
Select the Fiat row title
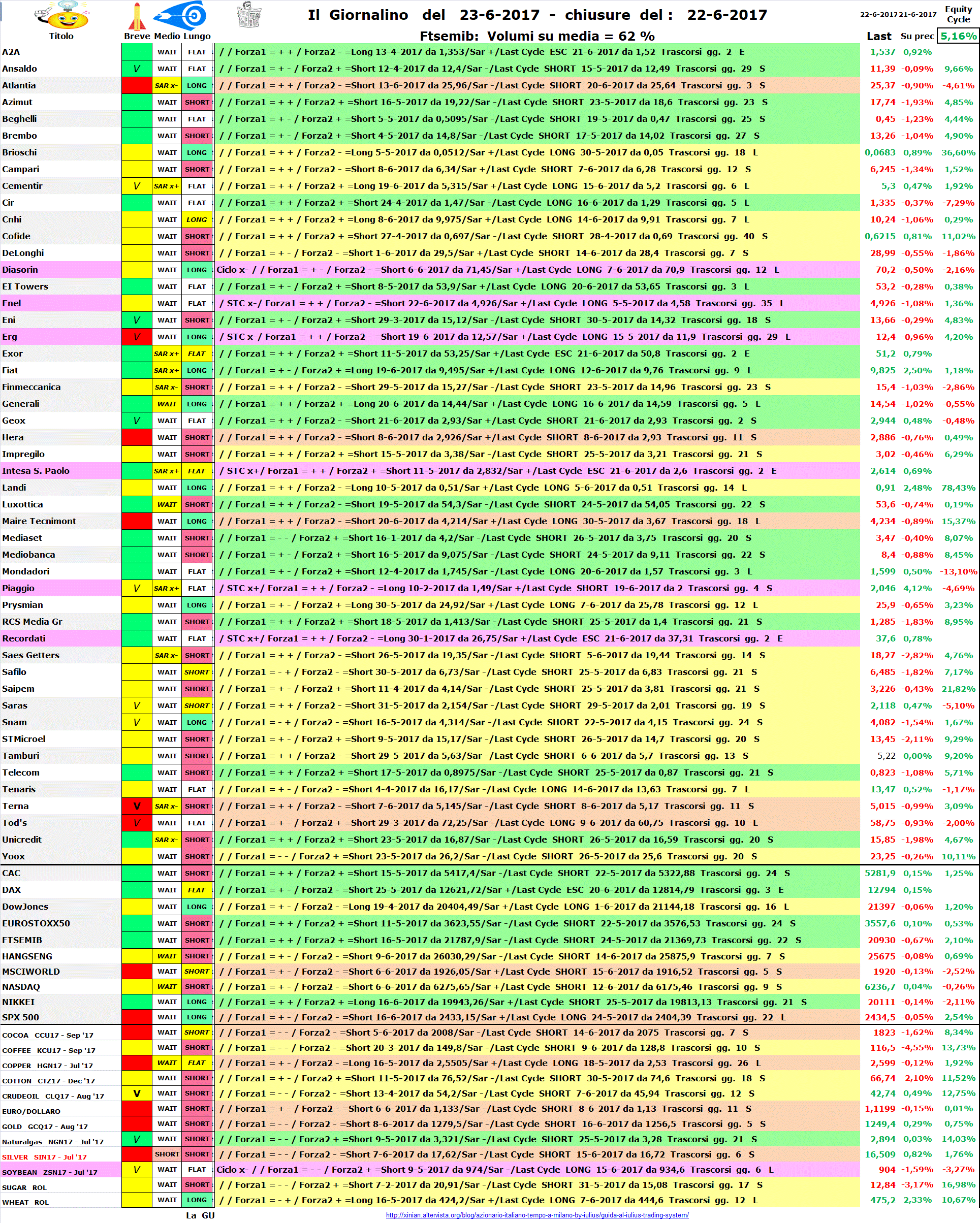click(x=10, y=370)
